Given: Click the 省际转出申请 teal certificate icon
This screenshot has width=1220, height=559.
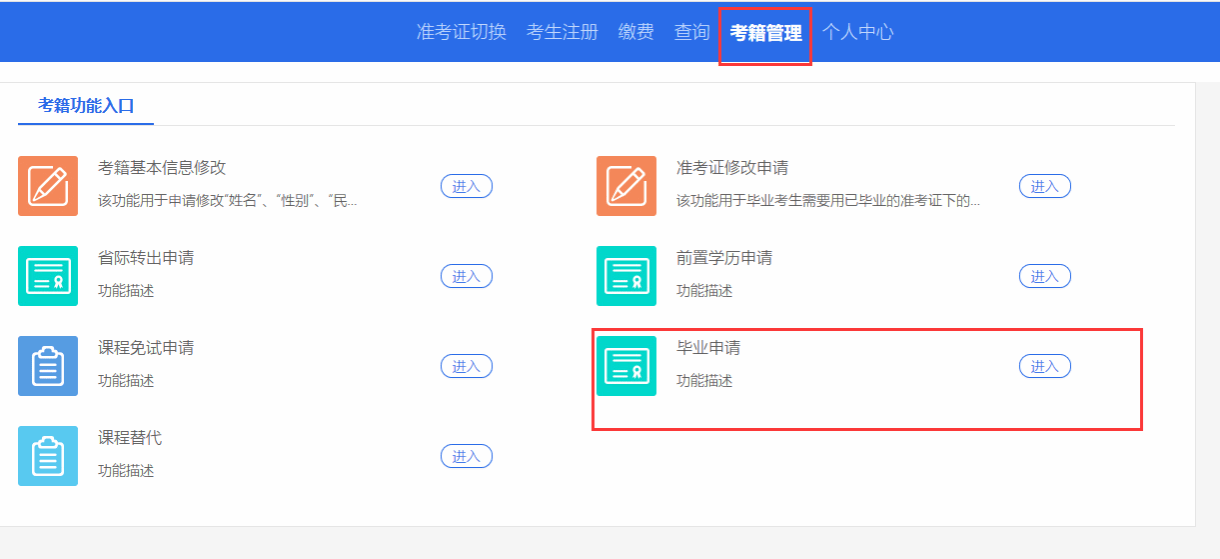Looking at the screenshot, I should (x=48, y=276).
